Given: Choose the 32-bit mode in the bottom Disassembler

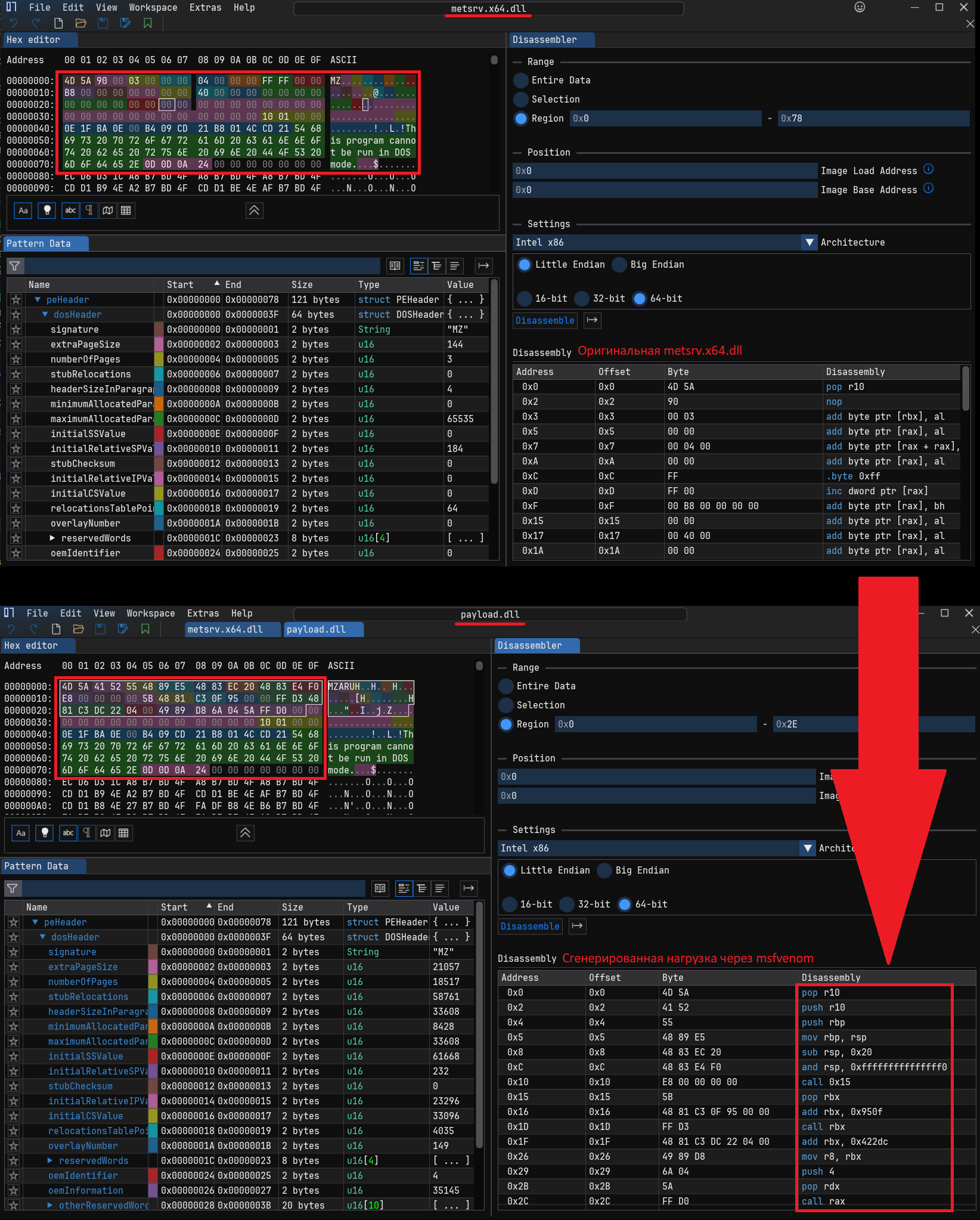Looking at the screenshot, I should [x=567, y=905].
